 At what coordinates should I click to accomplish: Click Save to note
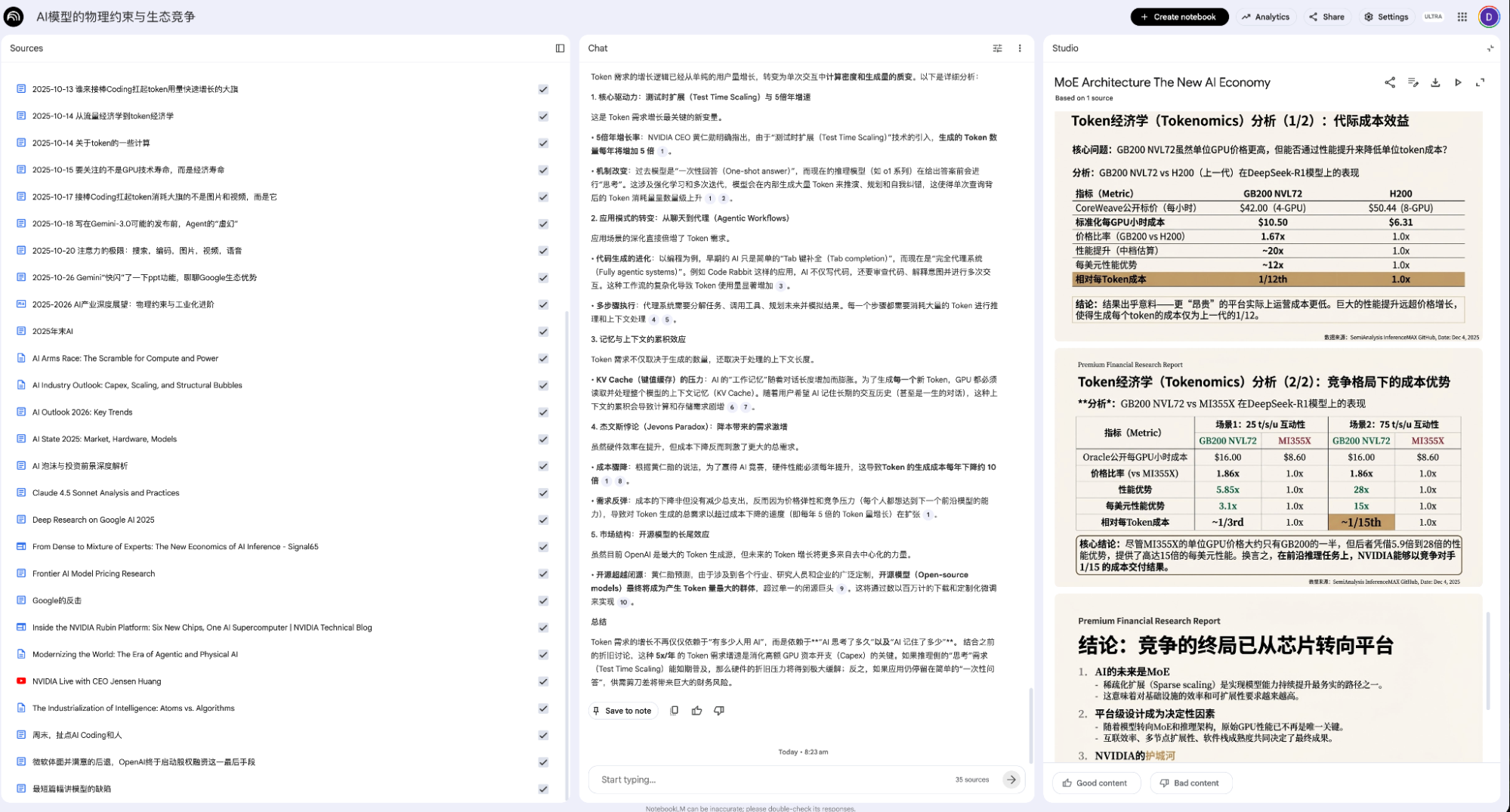point(622,711)
